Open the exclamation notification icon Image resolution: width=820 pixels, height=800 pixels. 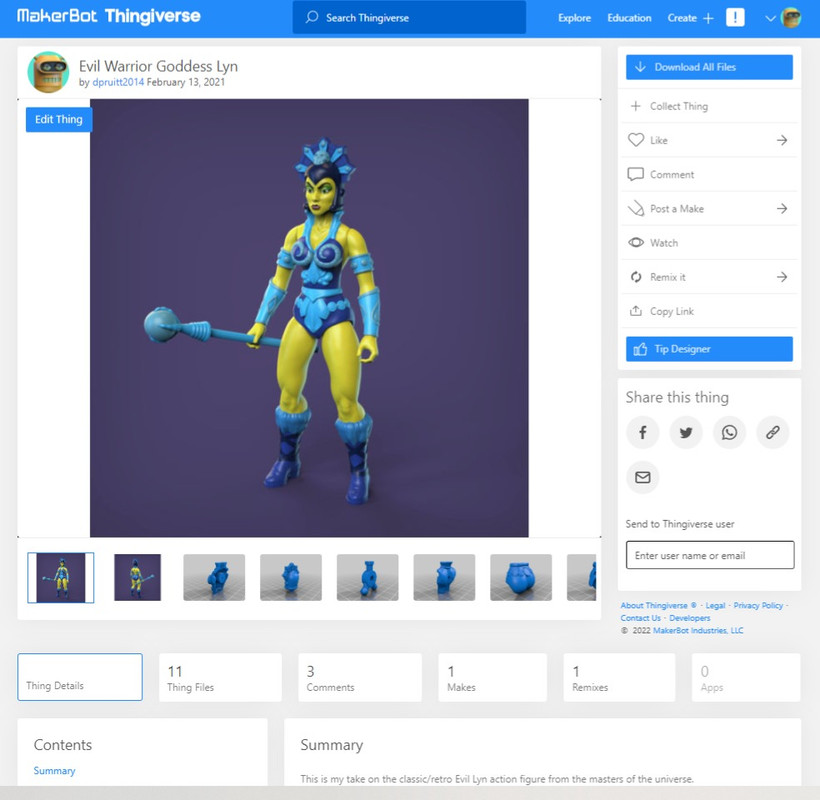tap(735, 18)
